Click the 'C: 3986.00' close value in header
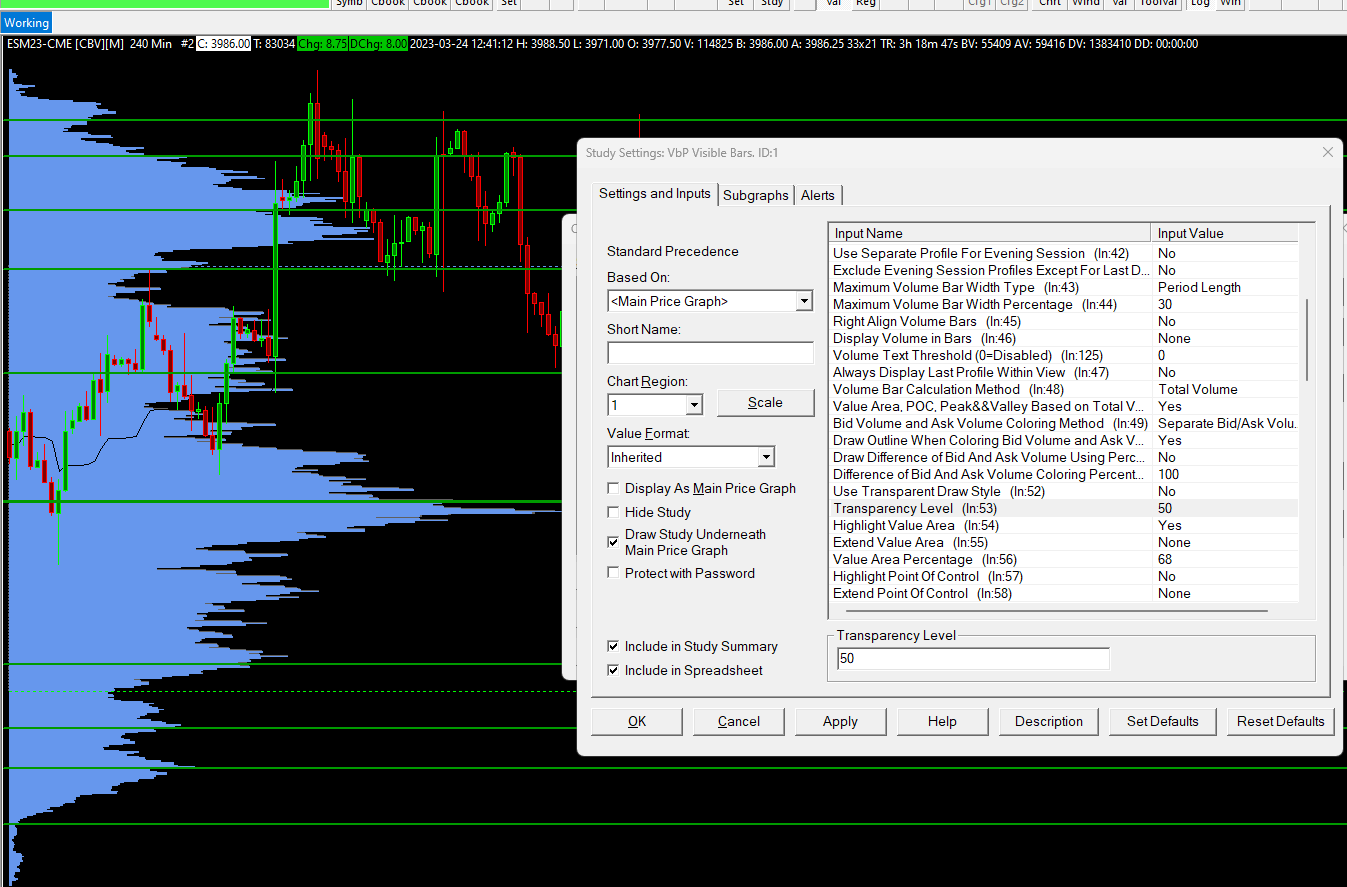1347x887 pixels. coord(223,44)
